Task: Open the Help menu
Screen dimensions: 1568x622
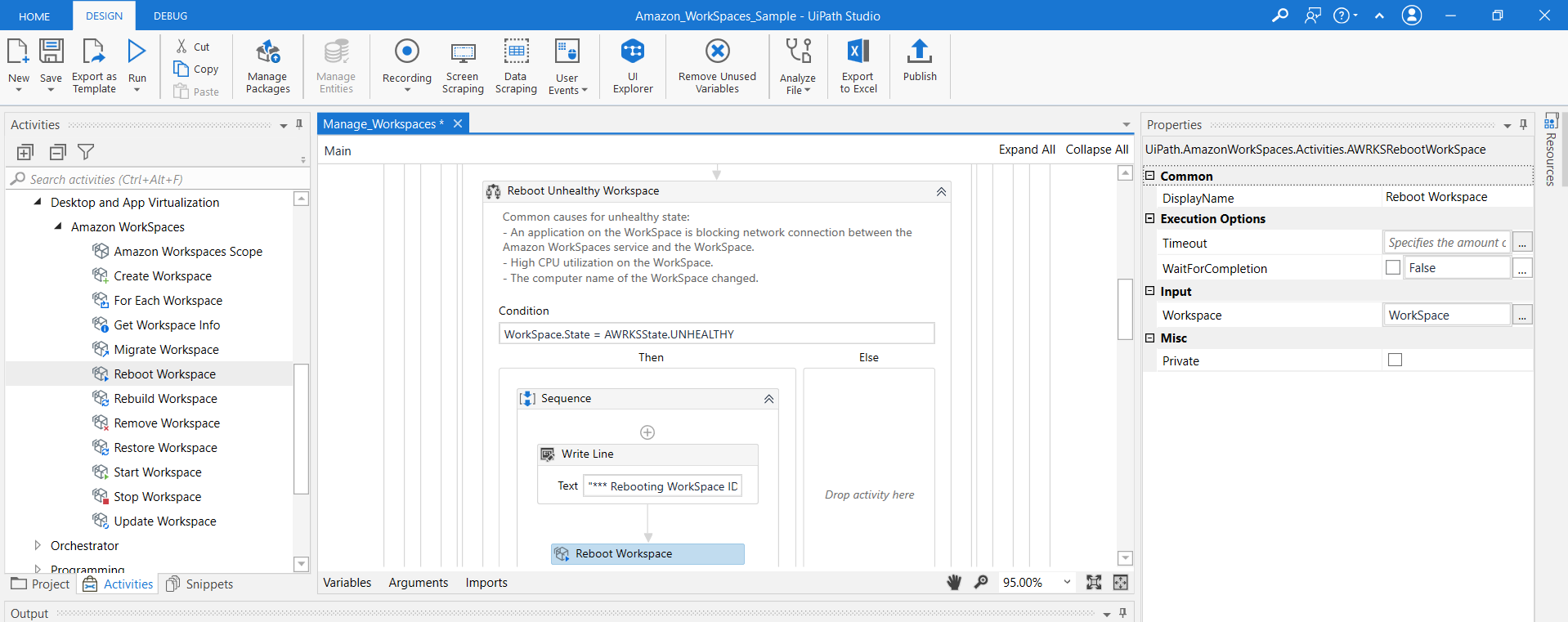Action: [x=1345, y=16]
